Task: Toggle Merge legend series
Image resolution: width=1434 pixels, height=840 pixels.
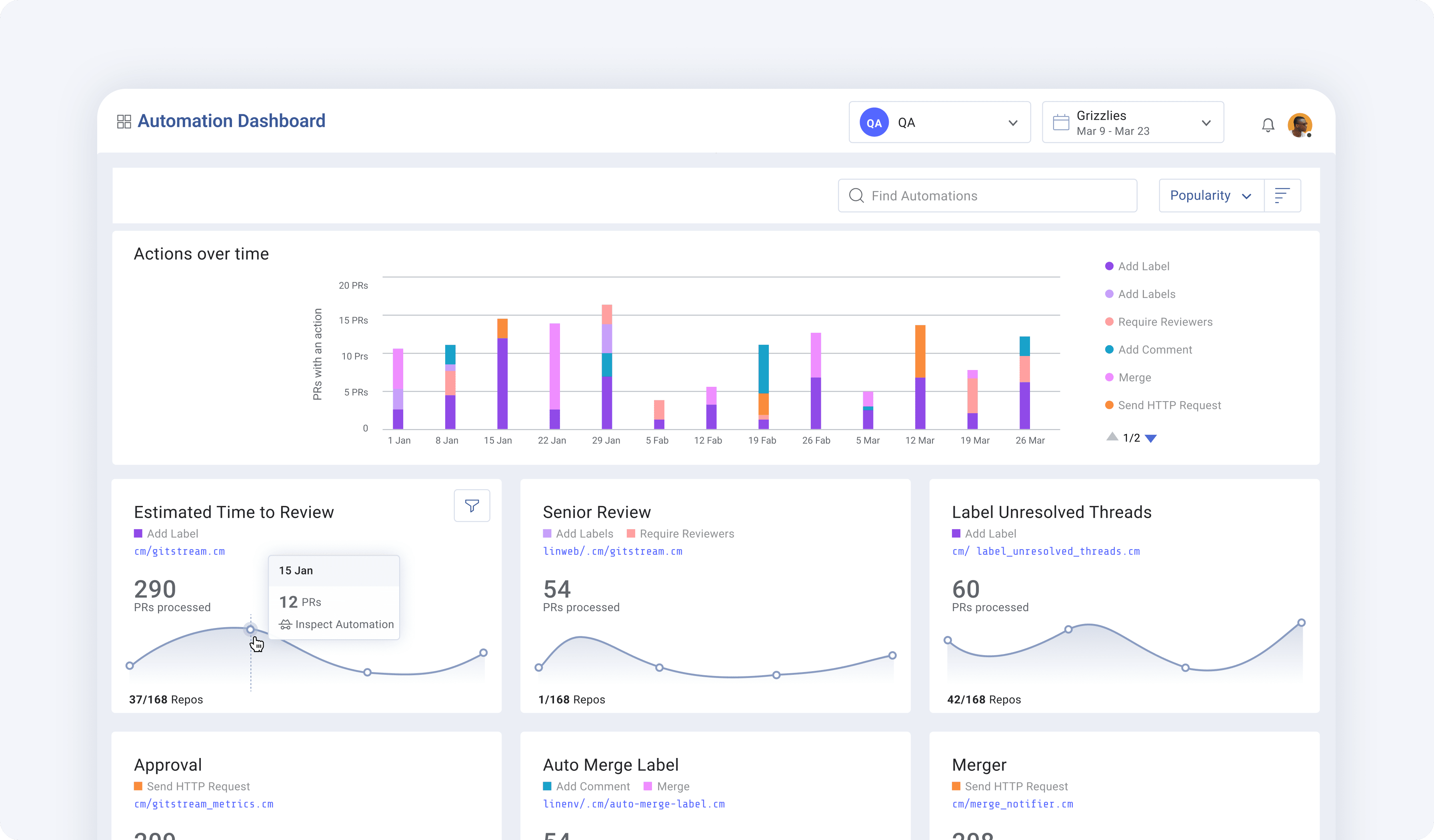Action: coord(1128,378)
